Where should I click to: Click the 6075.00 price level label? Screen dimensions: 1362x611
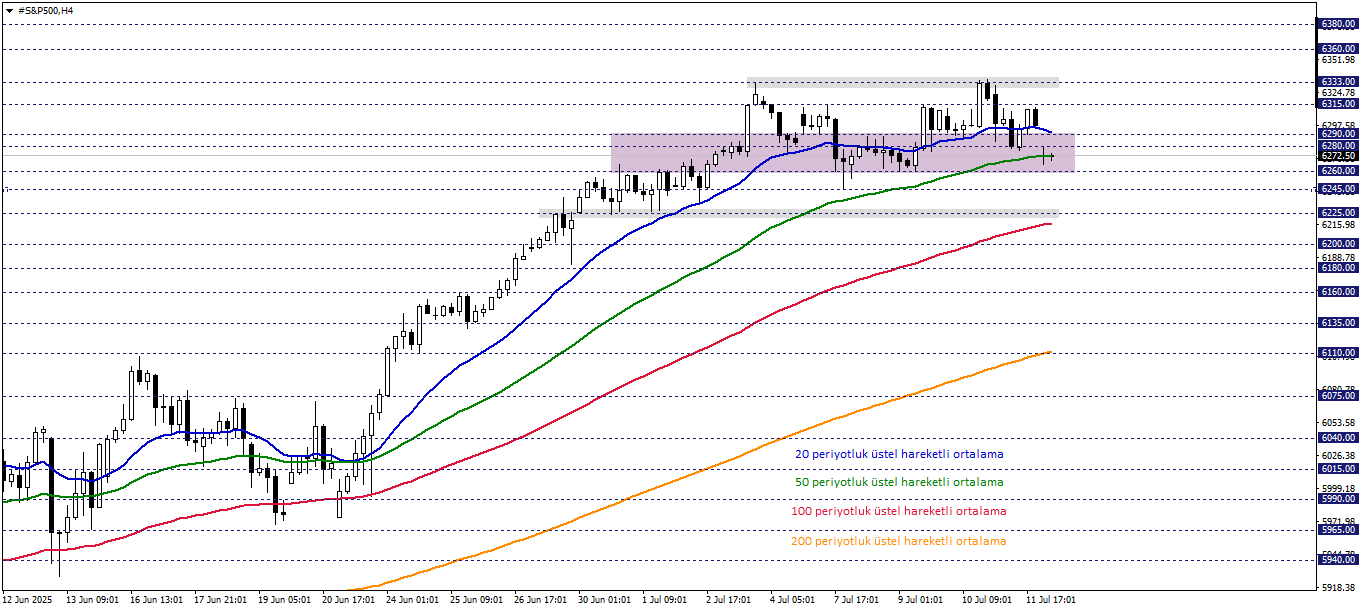[1338, 395]
